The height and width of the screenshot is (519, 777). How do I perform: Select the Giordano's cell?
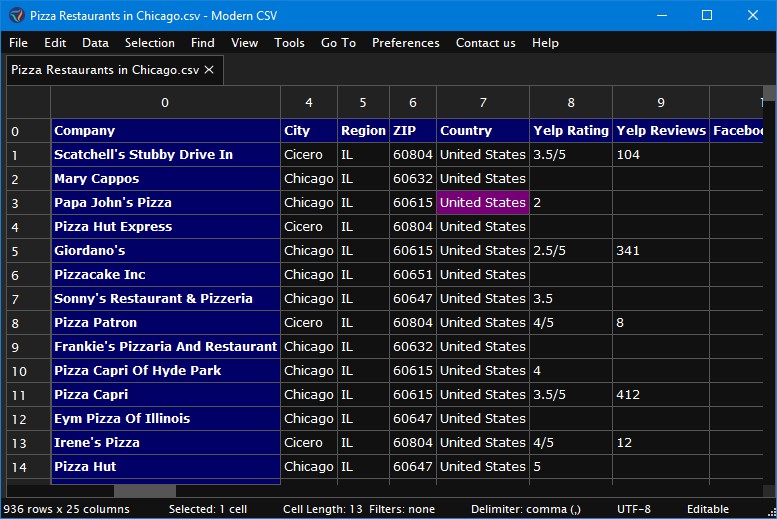[166, 251]
